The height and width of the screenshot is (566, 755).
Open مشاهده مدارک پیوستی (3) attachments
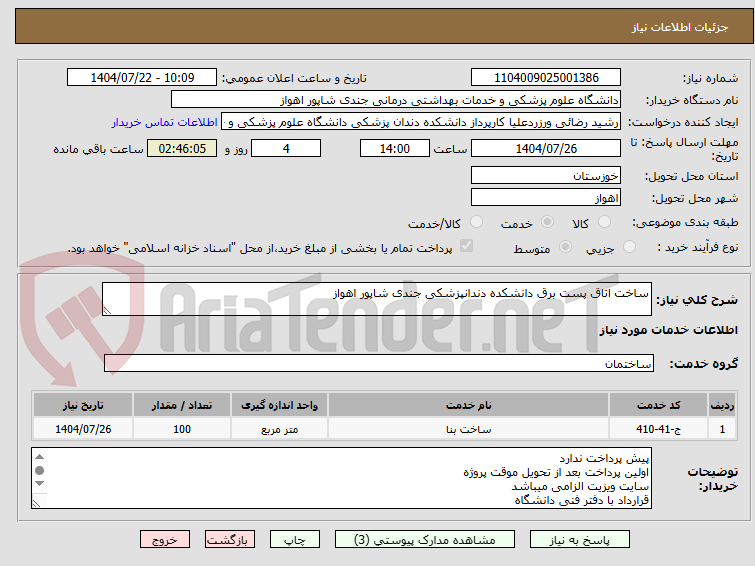point(425,540)
